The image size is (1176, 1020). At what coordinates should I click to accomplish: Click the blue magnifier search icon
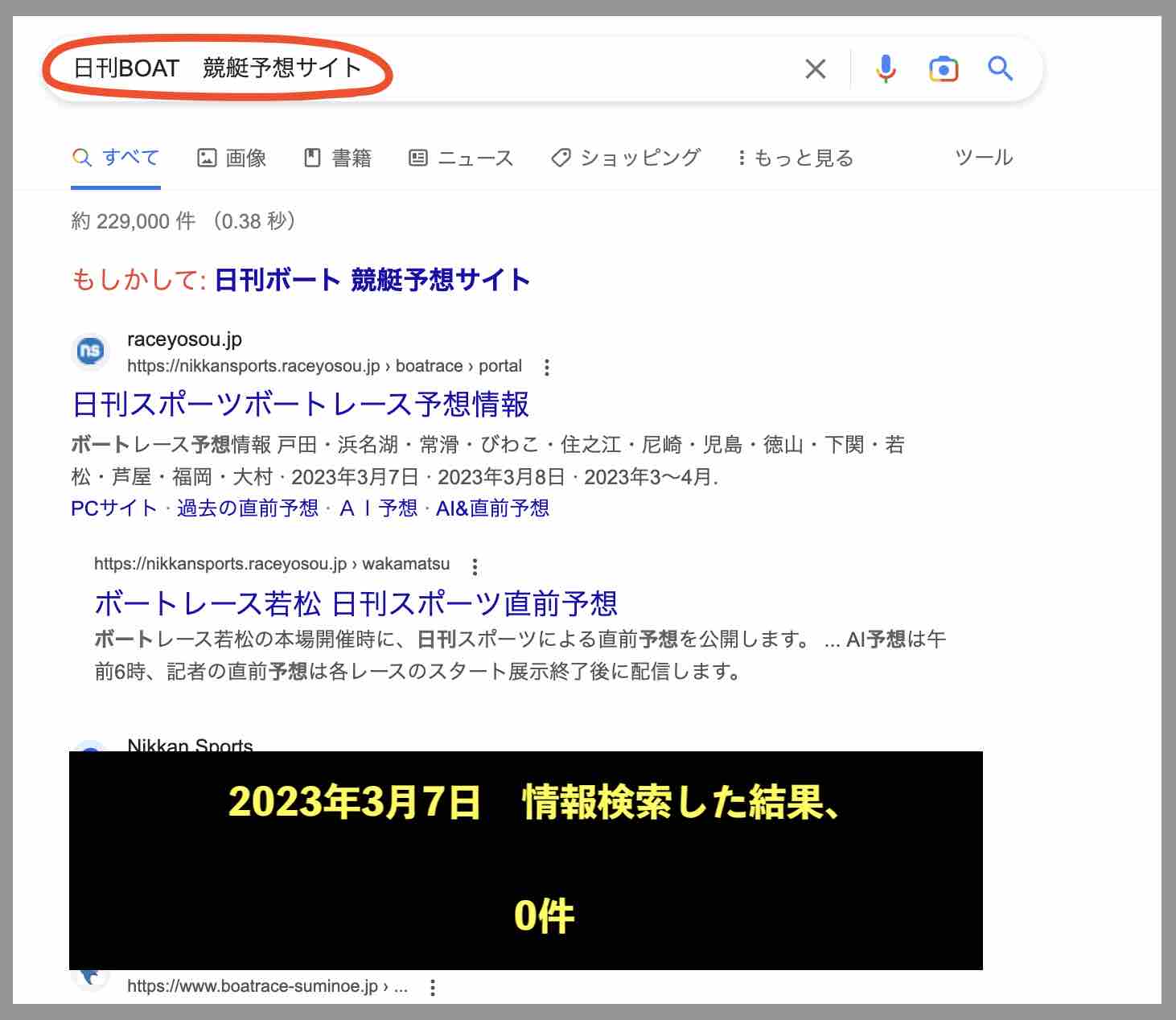[1001, 68]
